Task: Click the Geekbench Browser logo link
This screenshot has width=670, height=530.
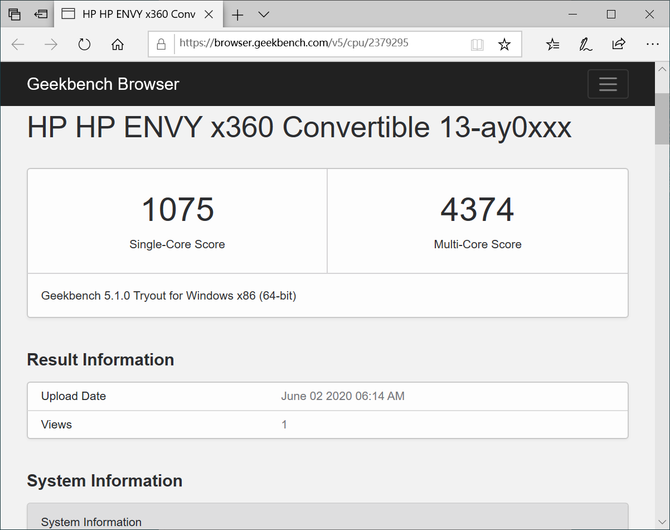Action: (103, 84)
